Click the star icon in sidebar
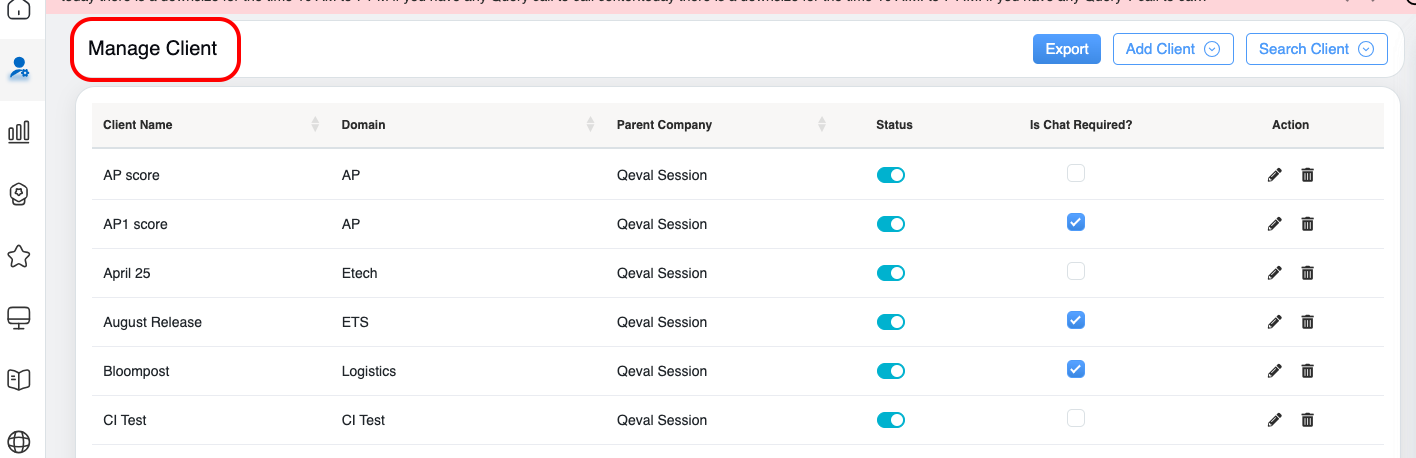1416x458 pixels. tap(19, 257)
